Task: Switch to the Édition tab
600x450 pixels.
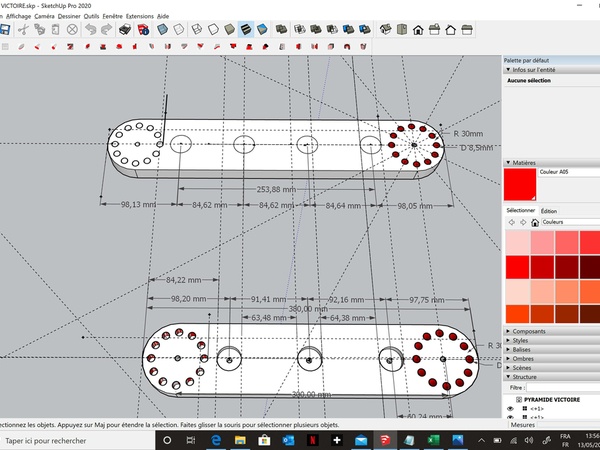Action: [549, 211]
